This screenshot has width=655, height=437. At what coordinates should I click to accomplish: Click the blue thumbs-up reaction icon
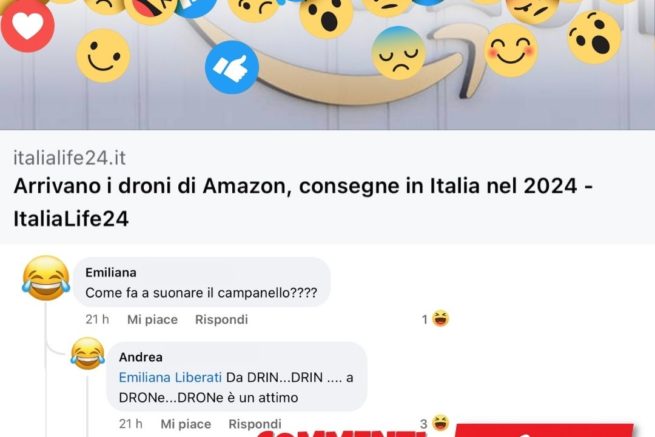[232, 67]
